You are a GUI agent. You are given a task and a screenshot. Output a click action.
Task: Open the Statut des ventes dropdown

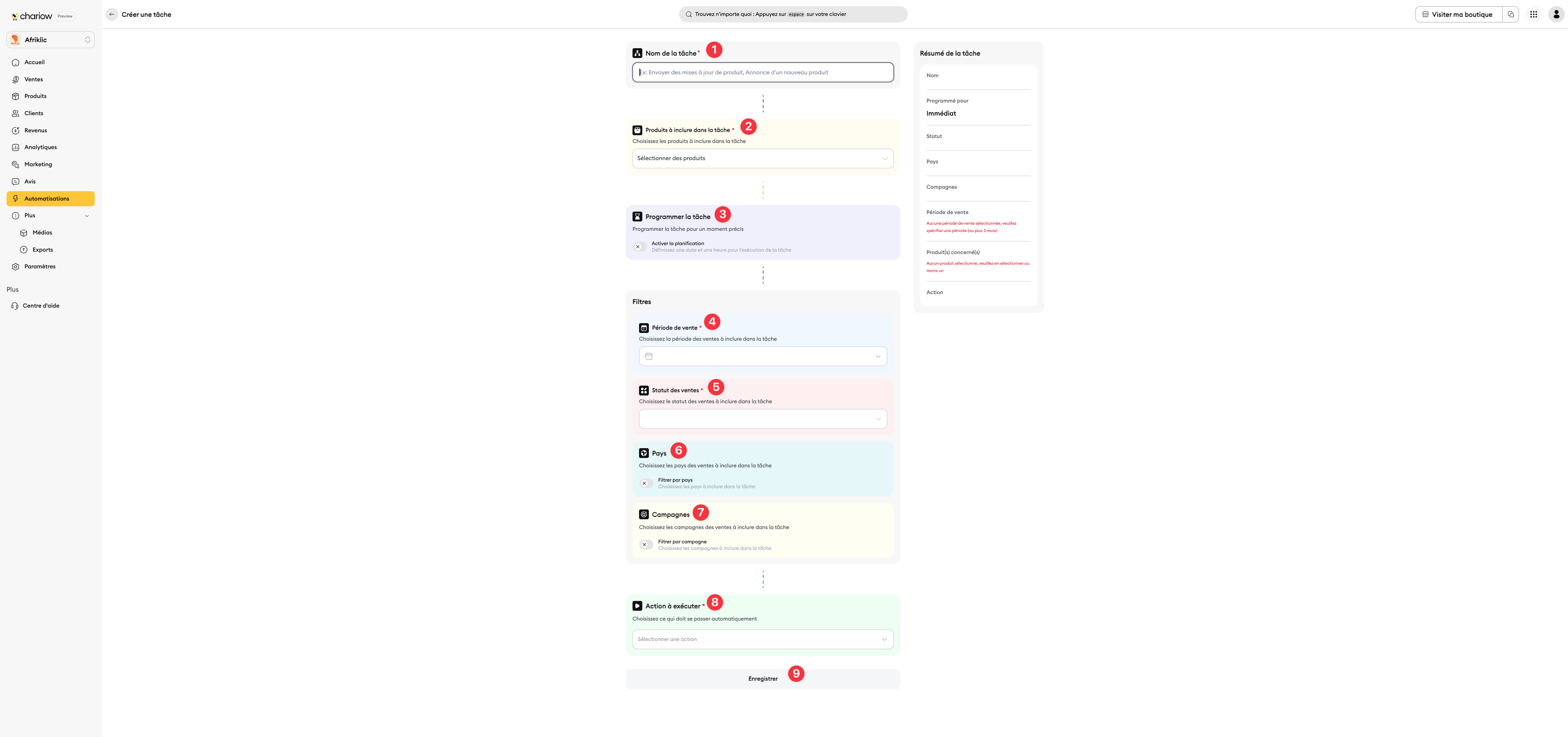(x=763, y=419)
